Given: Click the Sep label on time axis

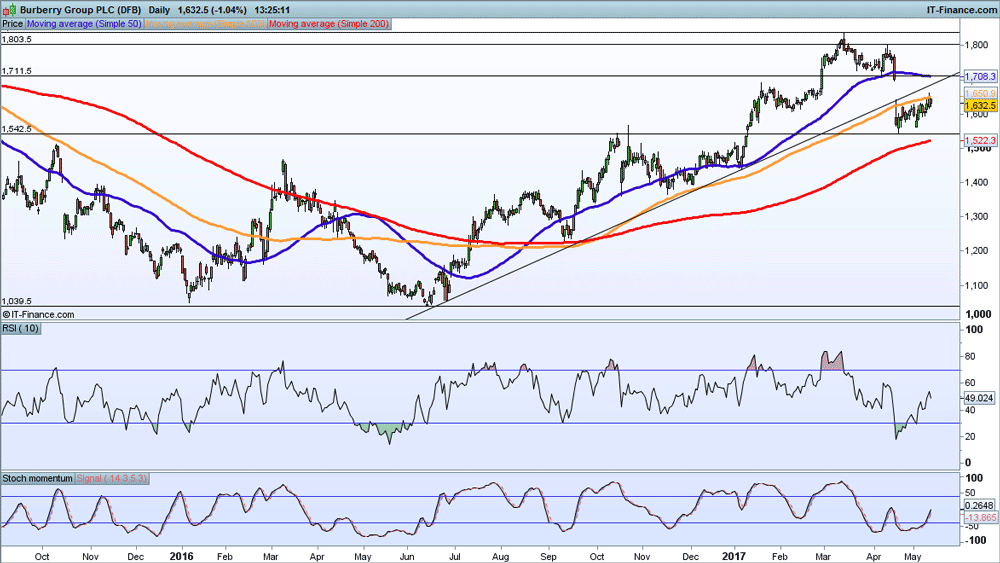Looking at the screenshot, I should tap(549, 557).
